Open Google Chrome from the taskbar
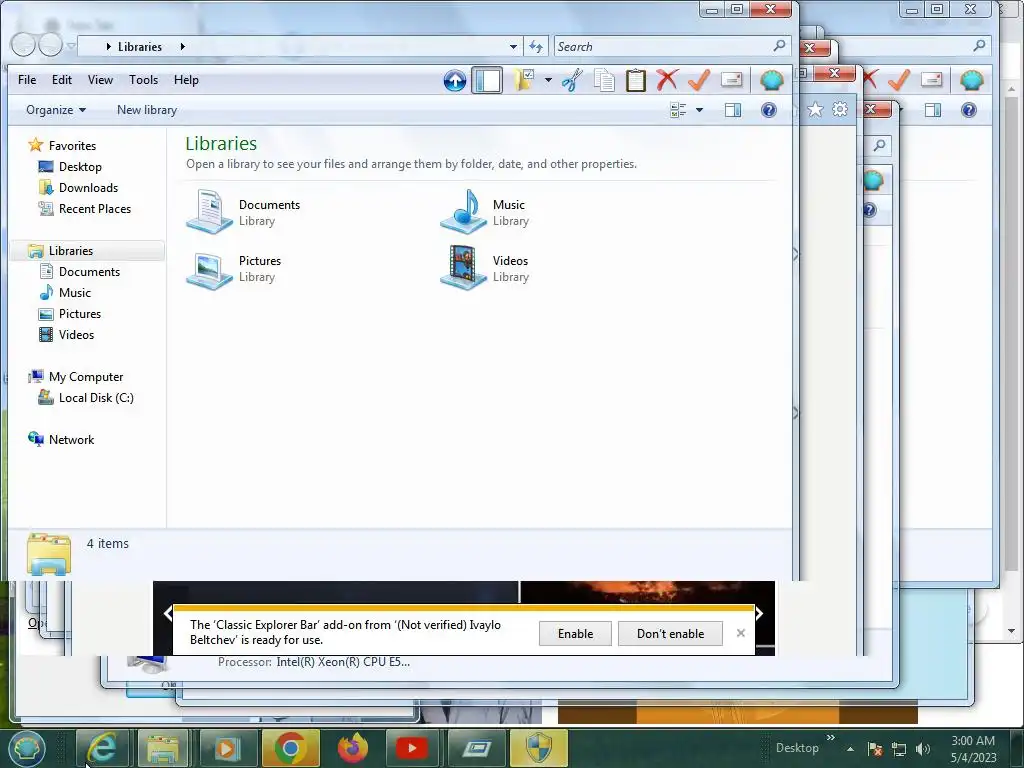Viewport: 1024px width, 768px height. [x=291, y=748]
